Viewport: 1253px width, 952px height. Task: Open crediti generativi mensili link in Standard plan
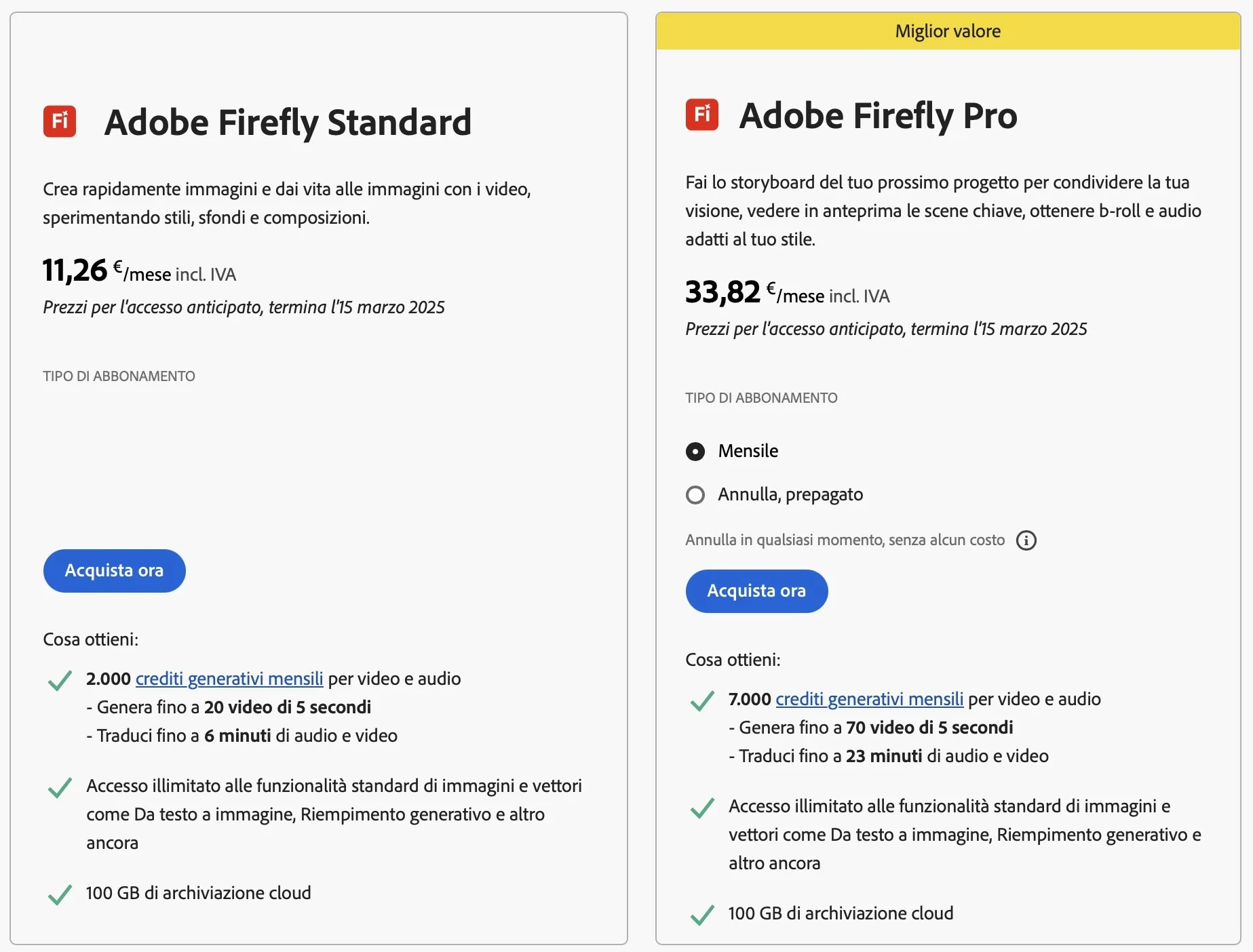229,679
